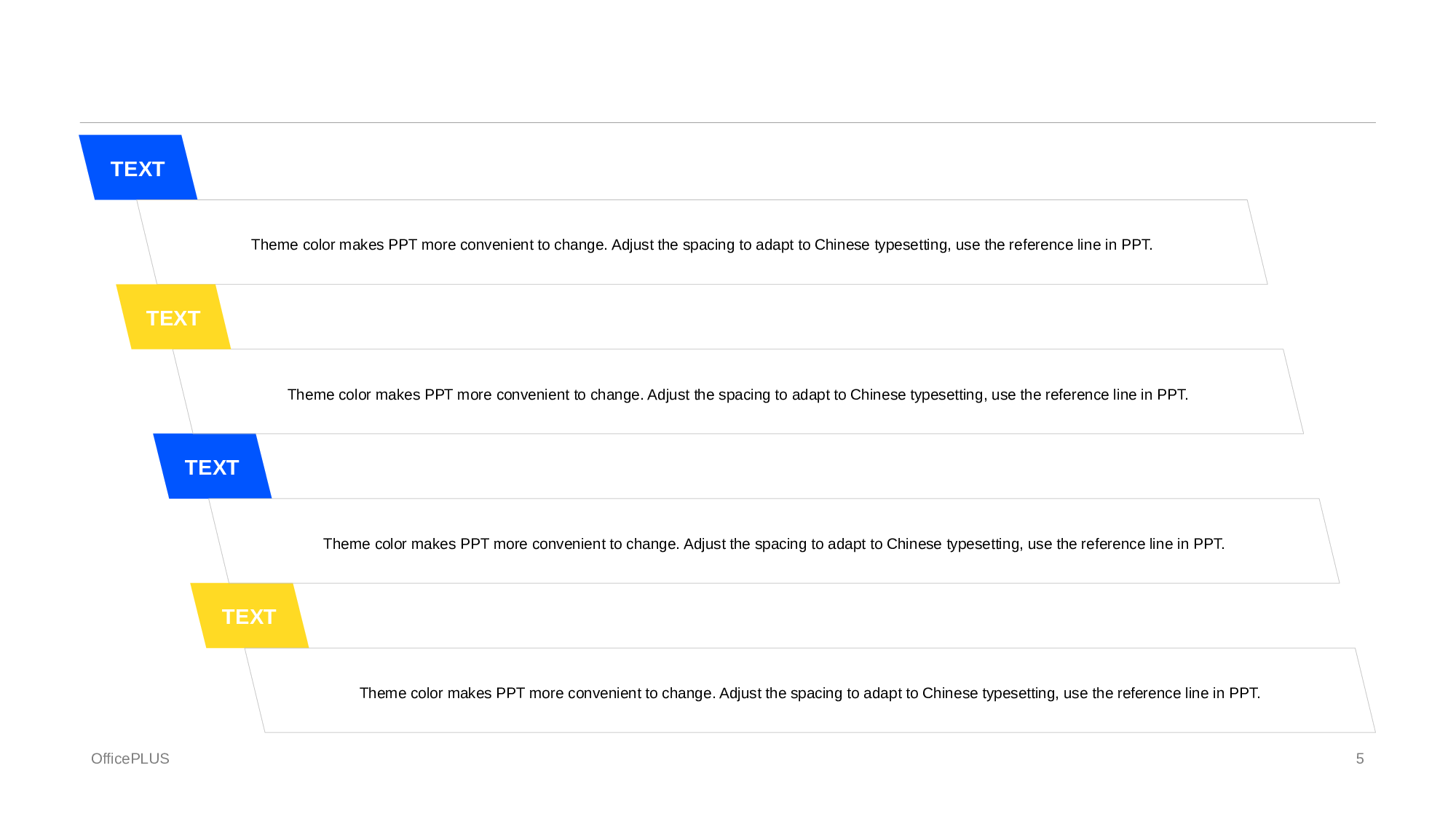Click the slanted right edge of the first outlined box
The height and width of the screenshot is (819, 1456).
pyautogui.click(x=1257, y=242)
